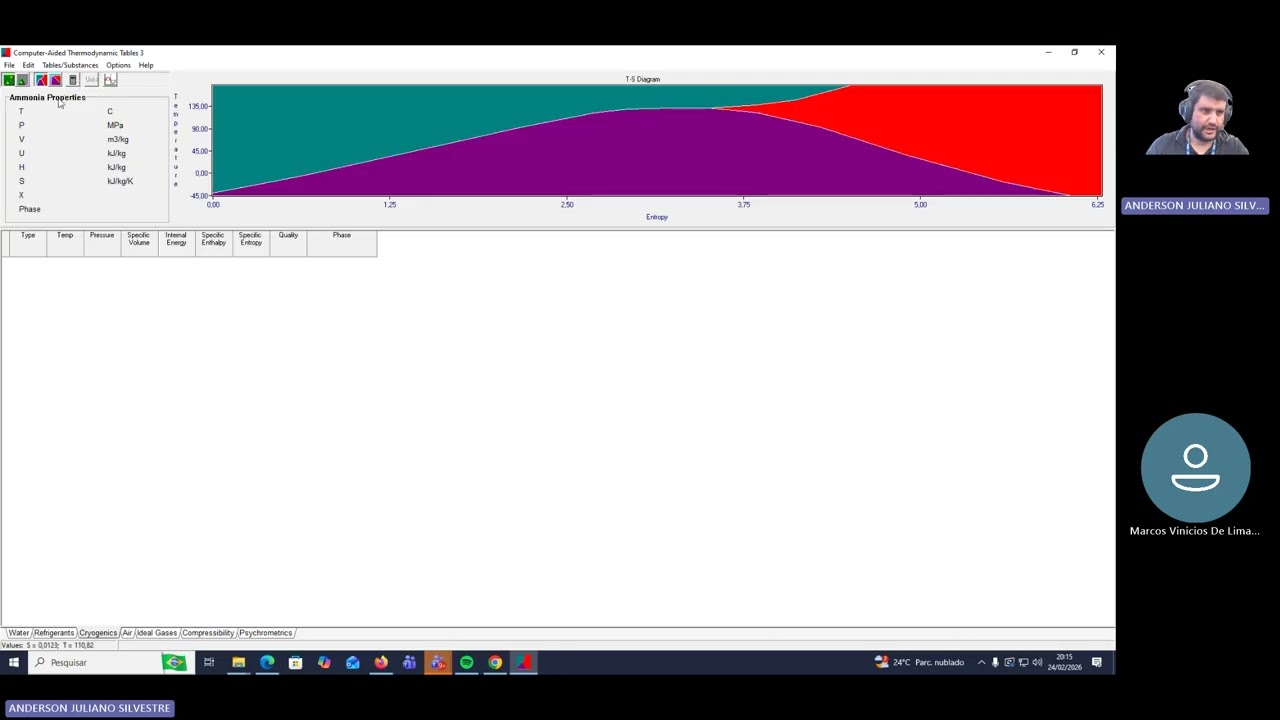Open File Explorer from the taskbar

click(x=238, y=662)
